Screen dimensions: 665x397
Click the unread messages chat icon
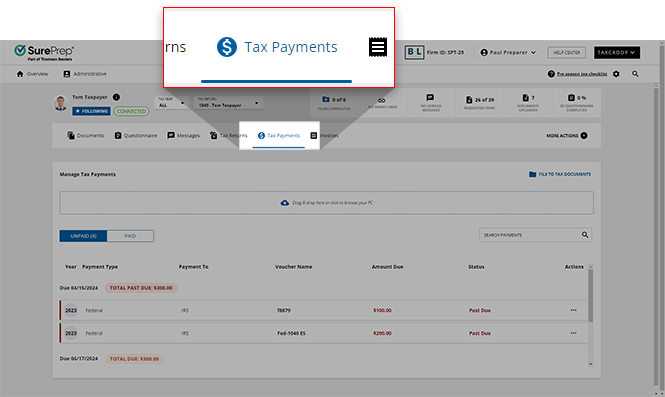(430, 98)
